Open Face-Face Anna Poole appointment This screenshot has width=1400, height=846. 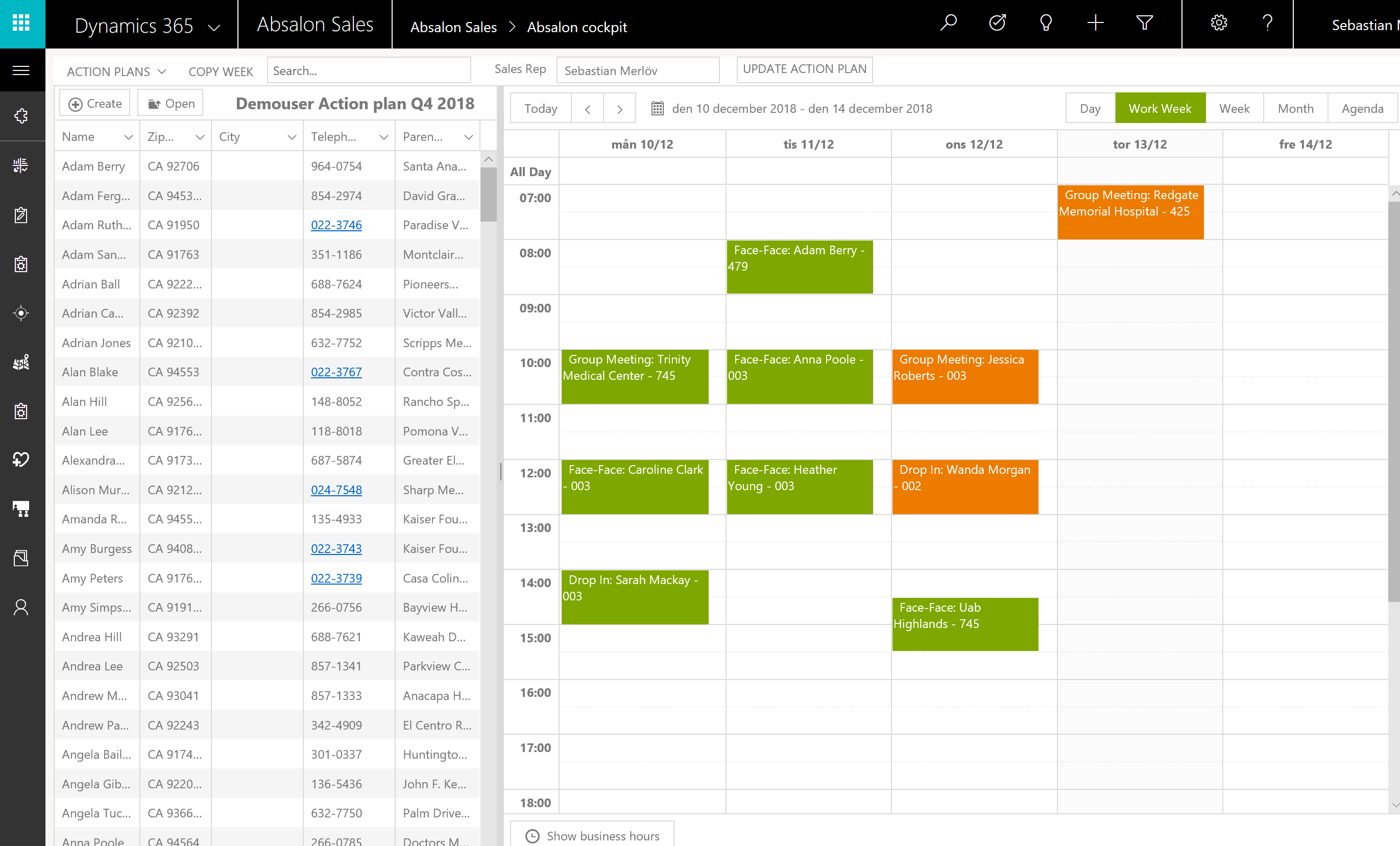click(800, 377)
